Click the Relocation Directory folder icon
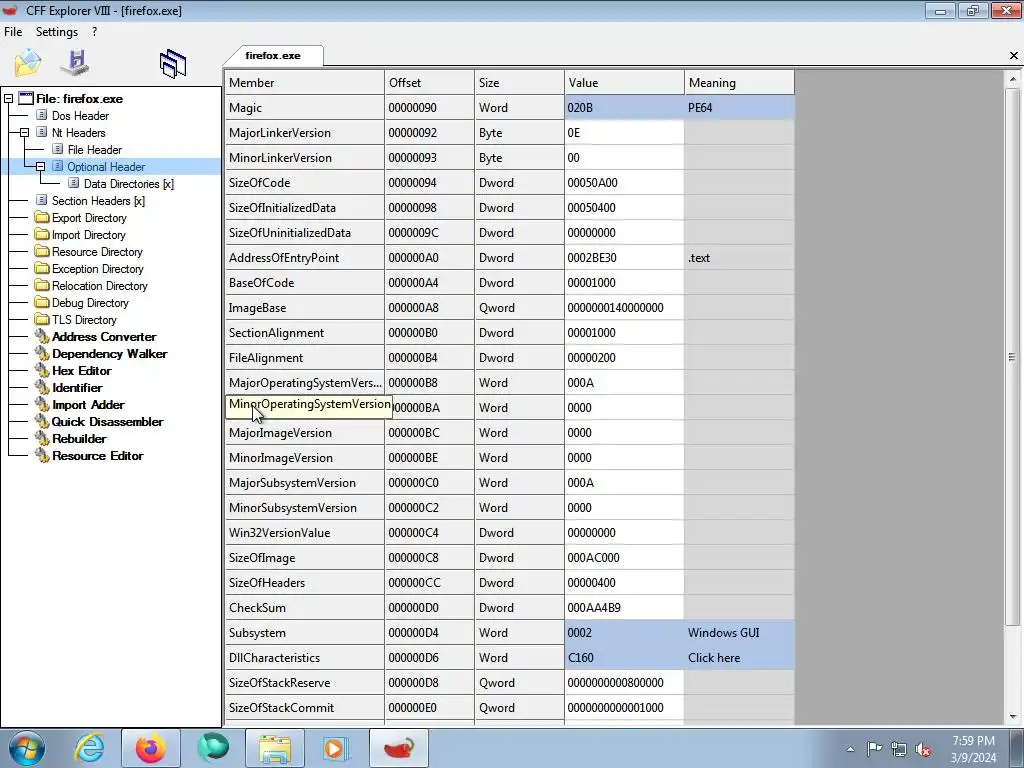 pyautogui.click(x=42, y=285)
